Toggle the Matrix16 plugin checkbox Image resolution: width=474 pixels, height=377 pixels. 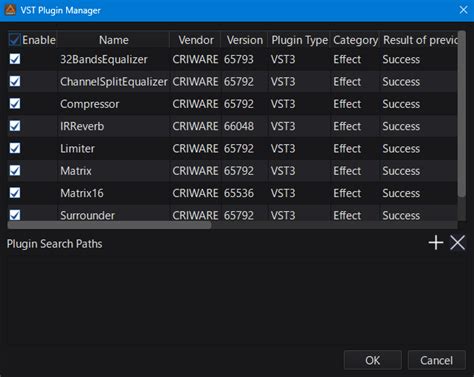point(15,193)
